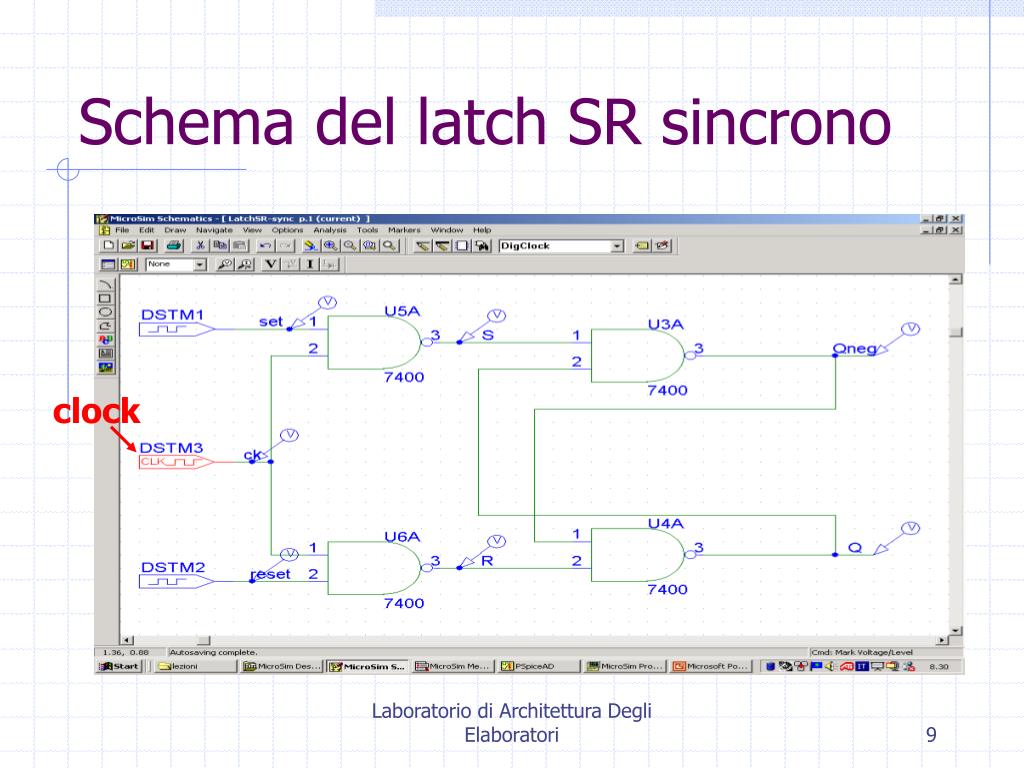Click the Edit Attributes icon
1024x768 pixels.
tap(643, 246)
